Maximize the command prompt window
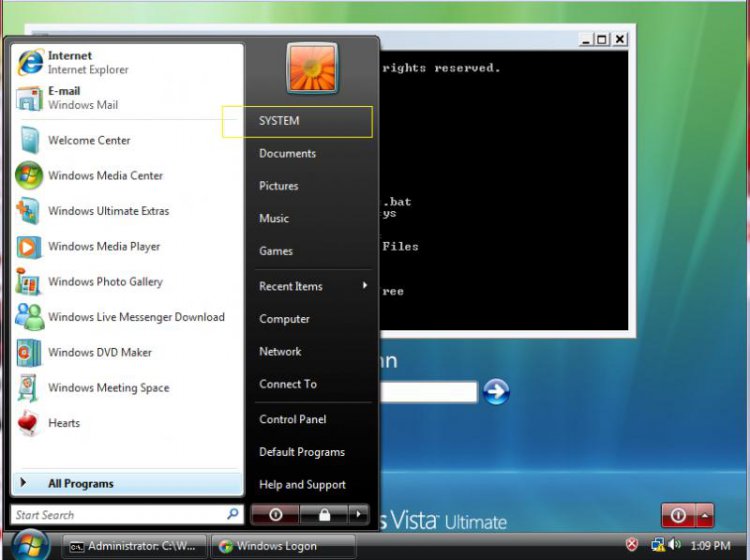 602,39
